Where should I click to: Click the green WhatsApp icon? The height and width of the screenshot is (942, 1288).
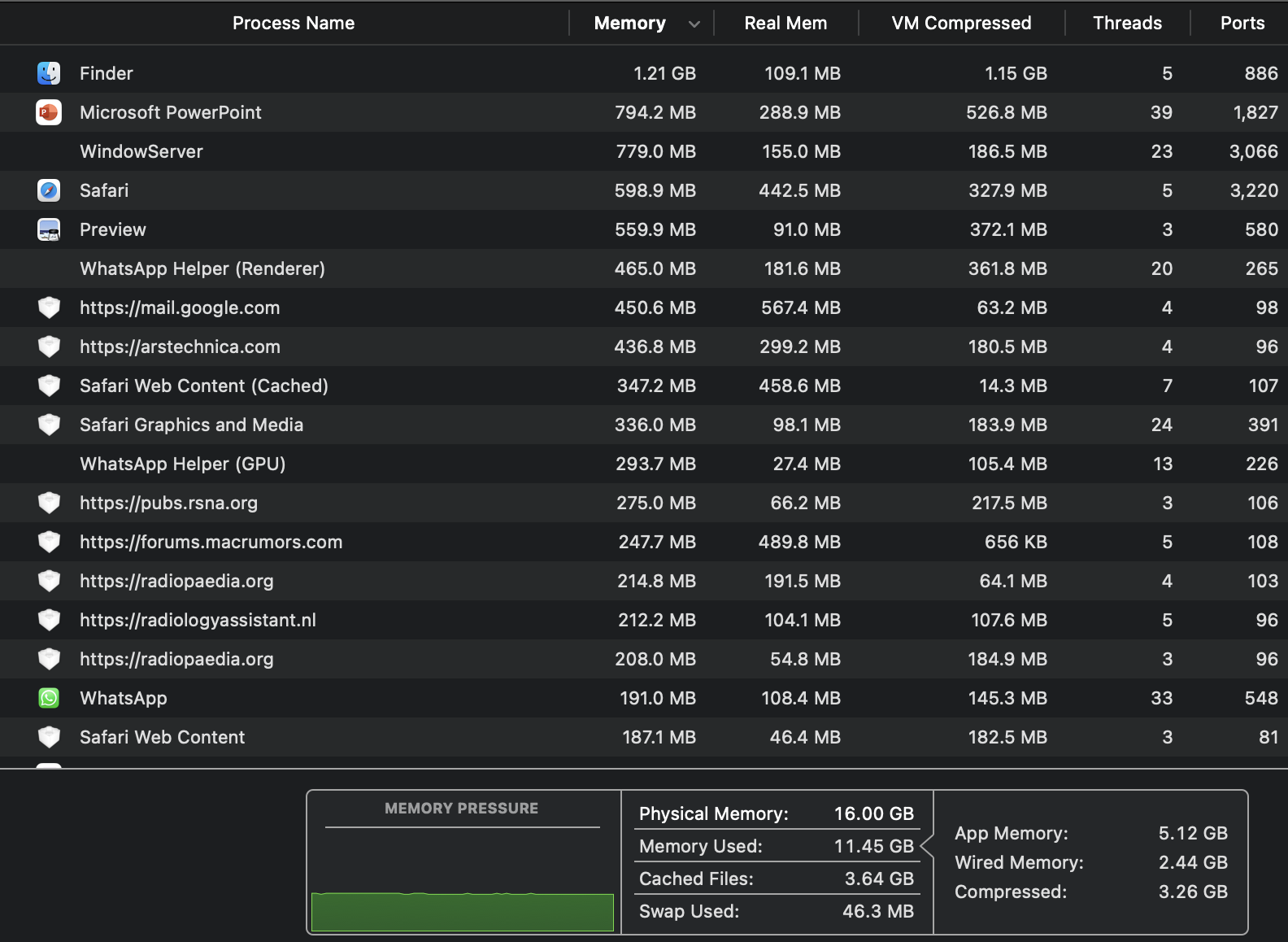[x=49, y=698]
